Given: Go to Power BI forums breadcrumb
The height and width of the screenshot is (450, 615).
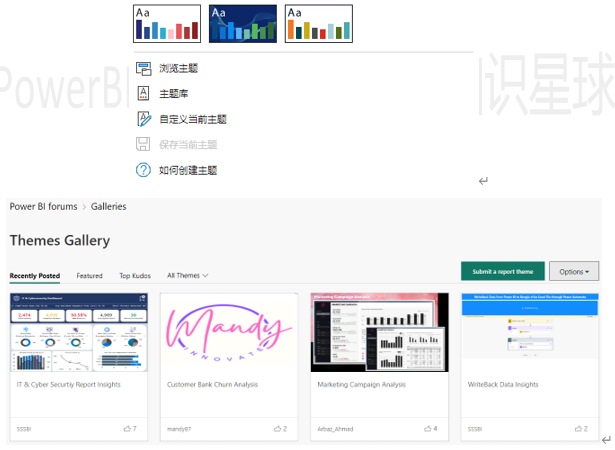Looking at the screenshot, I should pos(44,206).
